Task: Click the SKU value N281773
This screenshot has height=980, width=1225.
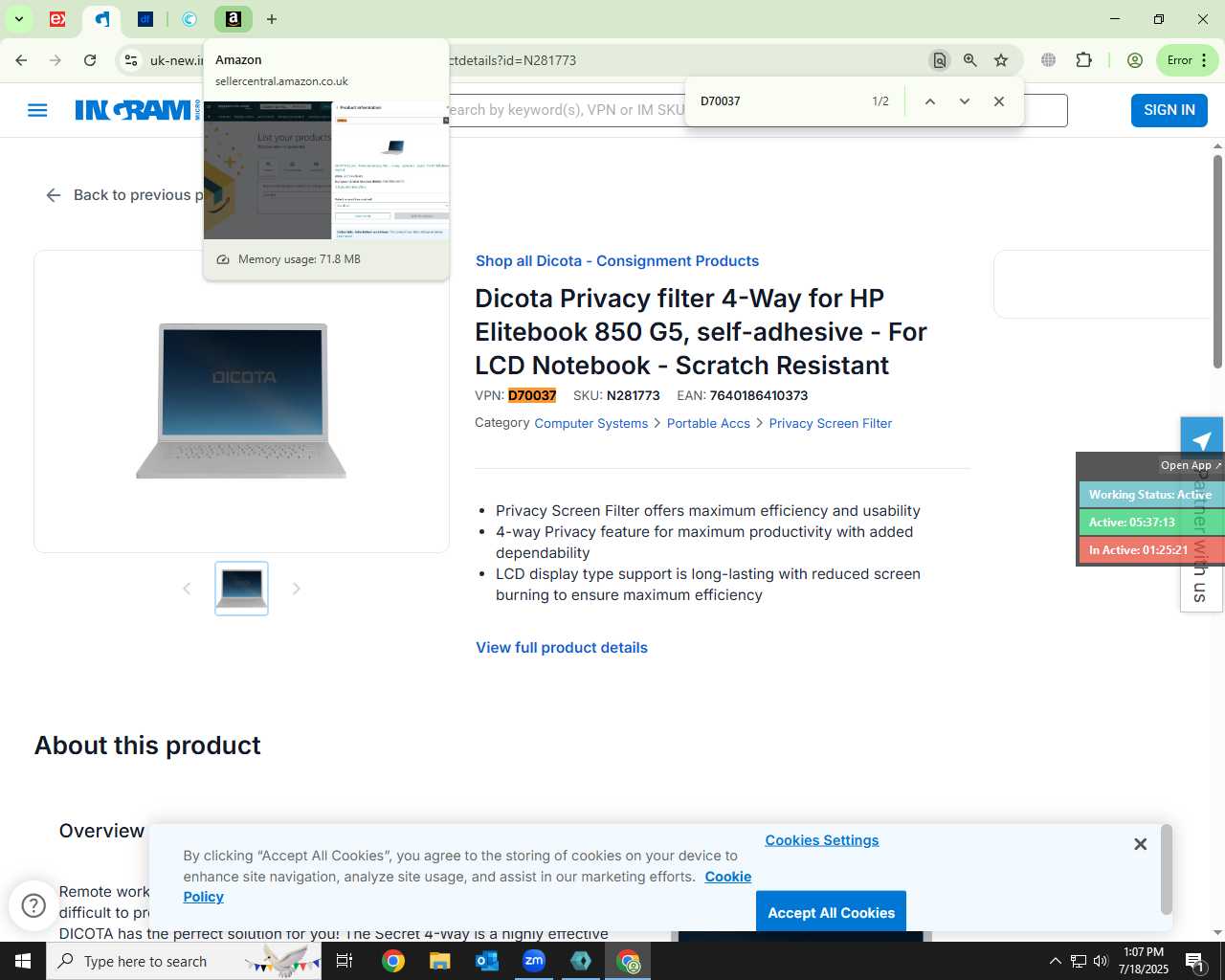Action: tap(634, 395)
